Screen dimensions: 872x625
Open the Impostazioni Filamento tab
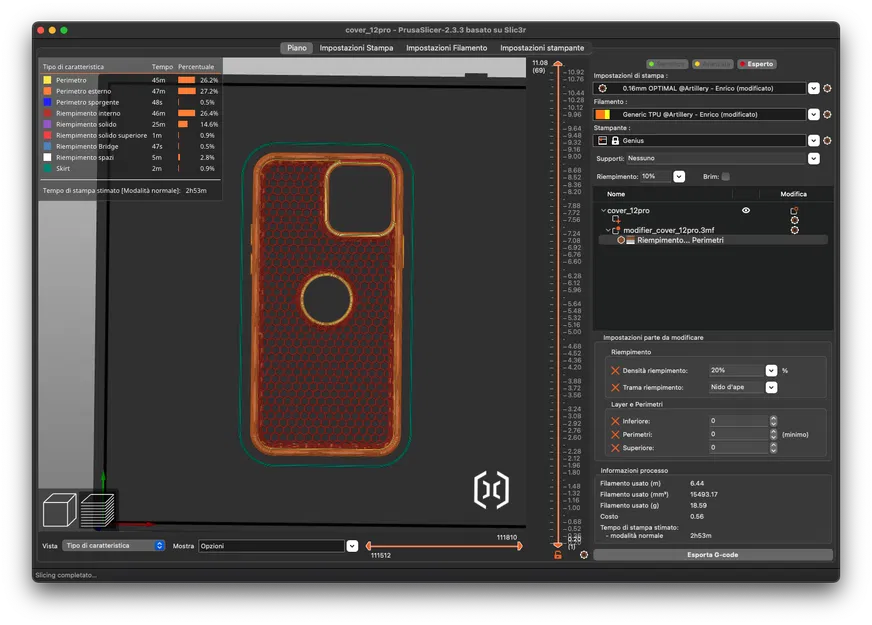[447, 48]
